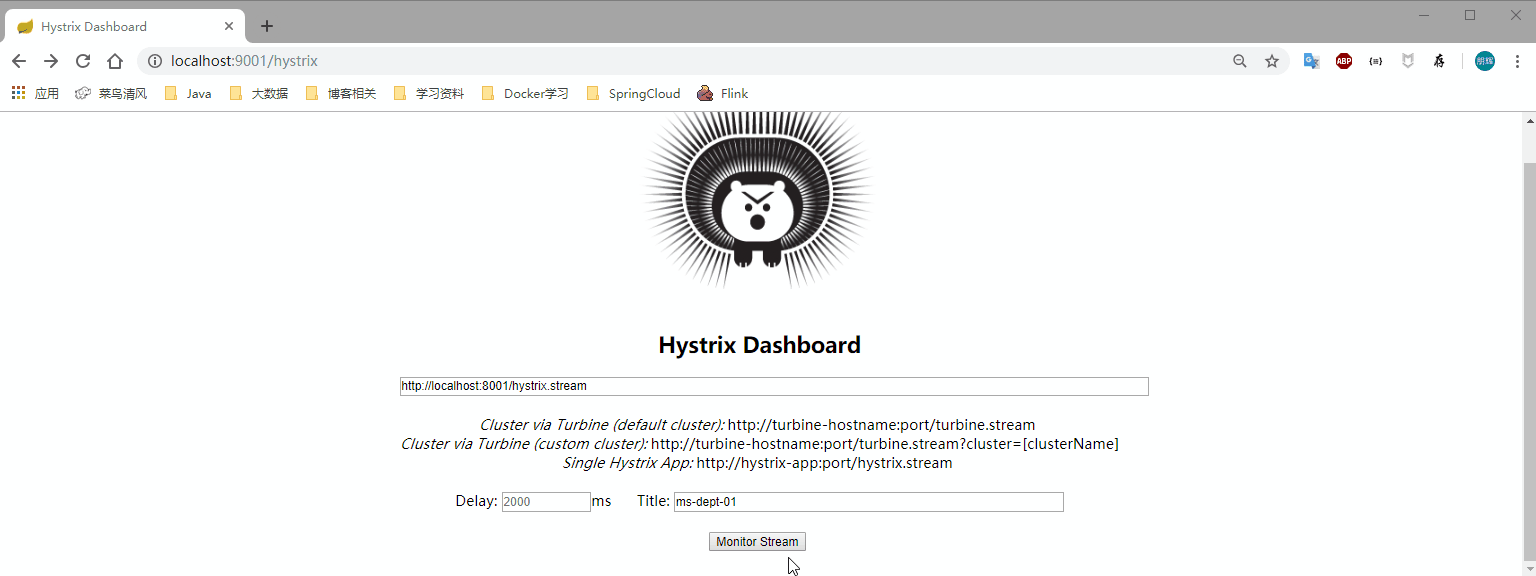The width and height of the screenshot is (1536, 576).
Task: Expand the SpringCloud bookmarks folder
Action: (633, 93)
